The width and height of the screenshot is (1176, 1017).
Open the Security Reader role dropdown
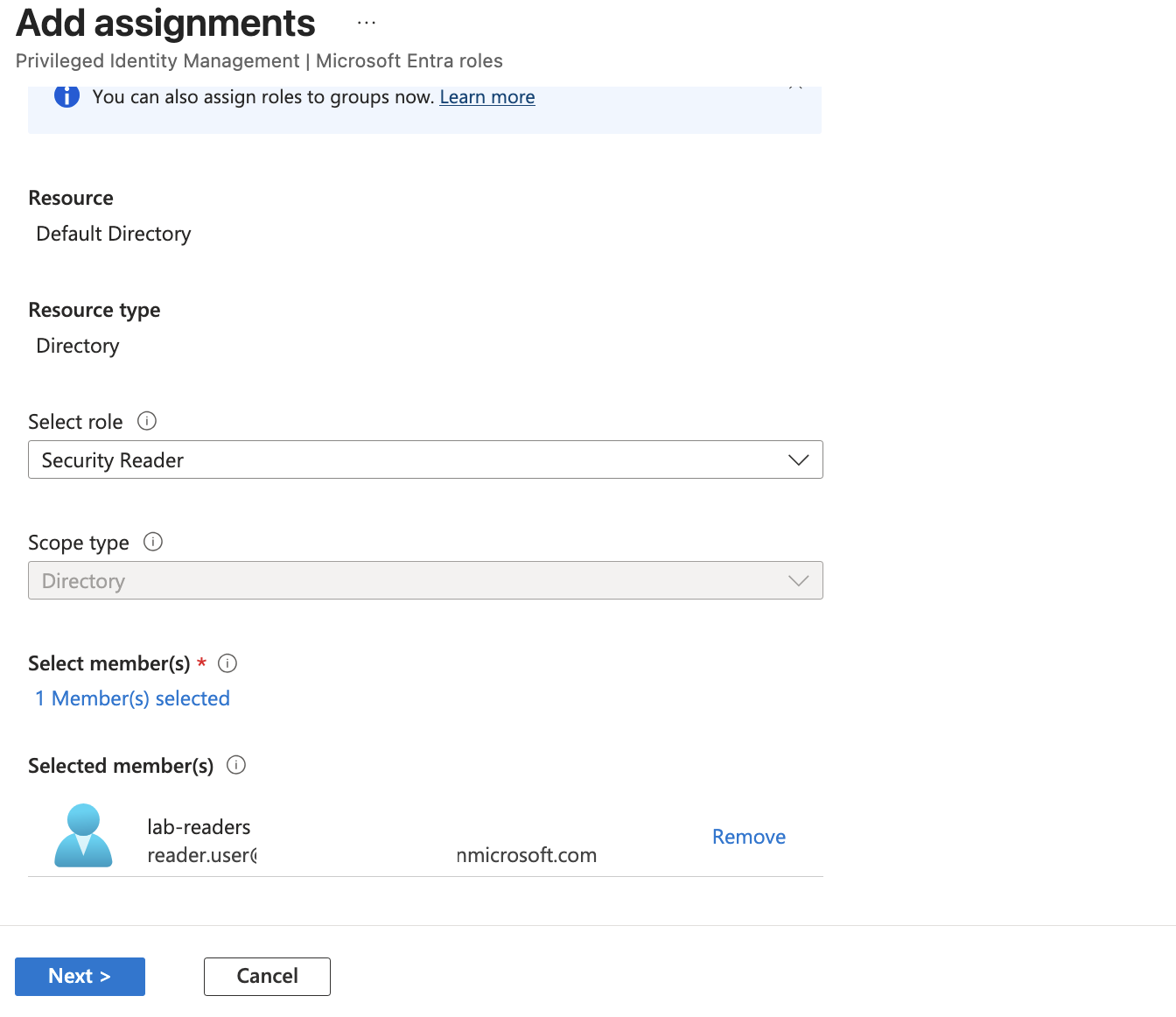click(x=425, y=459)
